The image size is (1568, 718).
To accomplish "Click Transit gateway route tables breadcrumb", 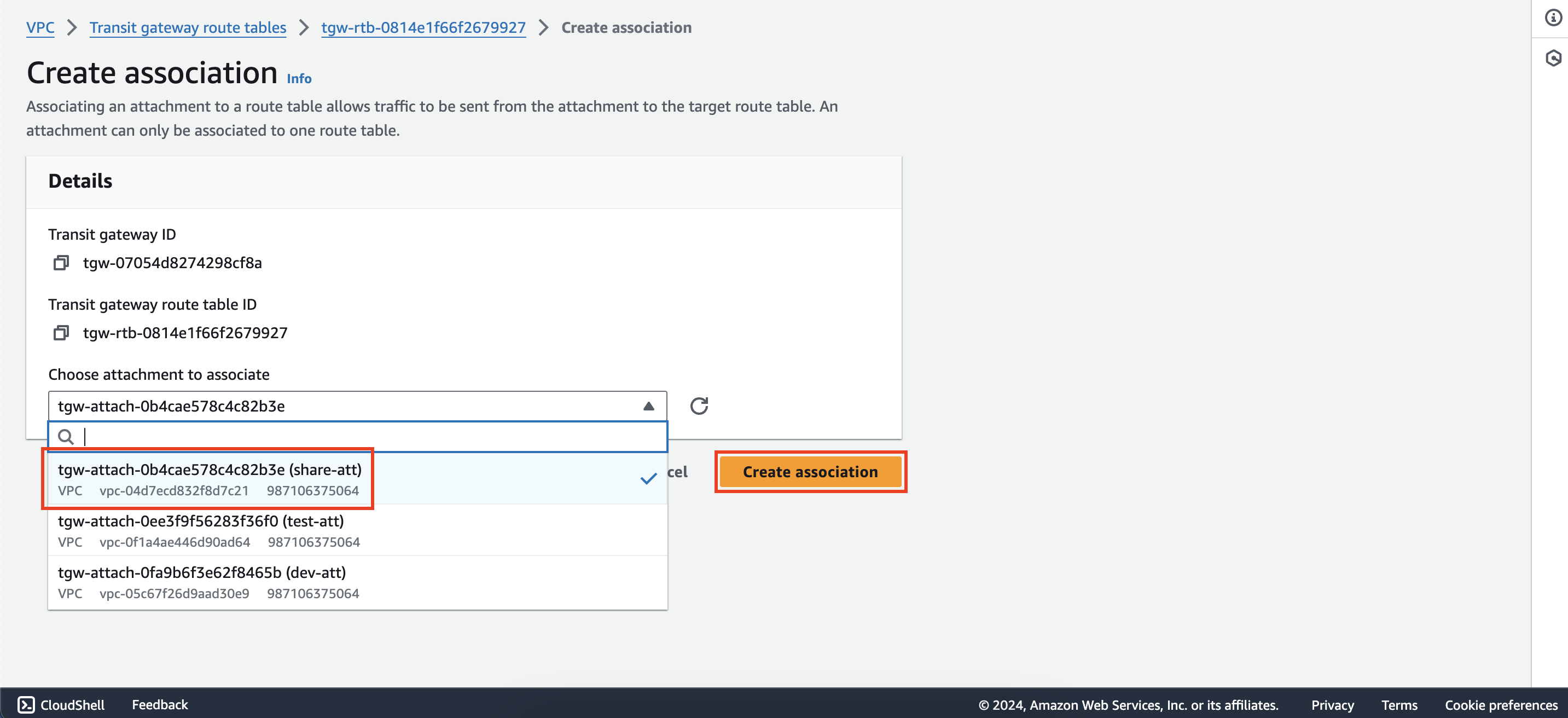I will pos(188,27).
